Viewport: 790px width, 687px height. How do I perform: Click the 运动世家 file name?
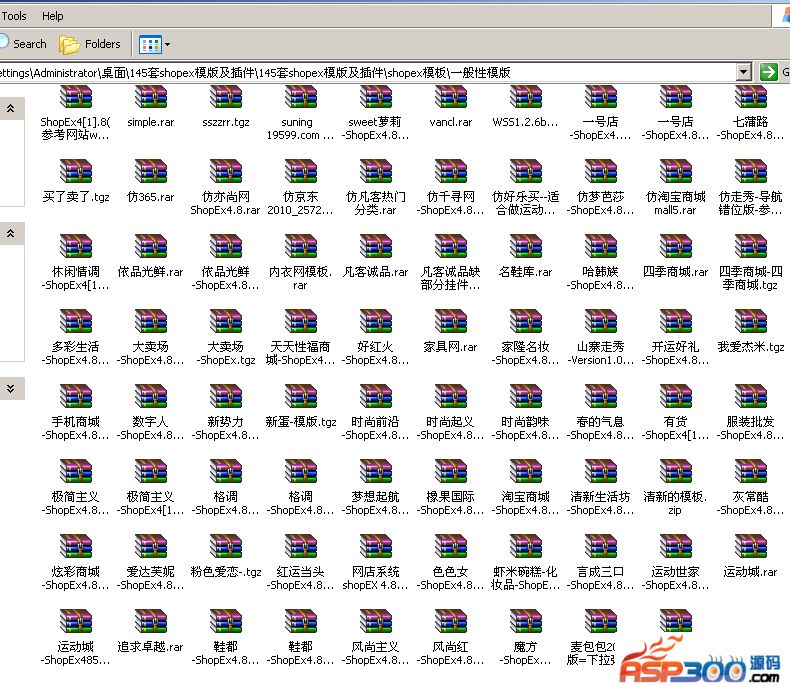[676, 578]
